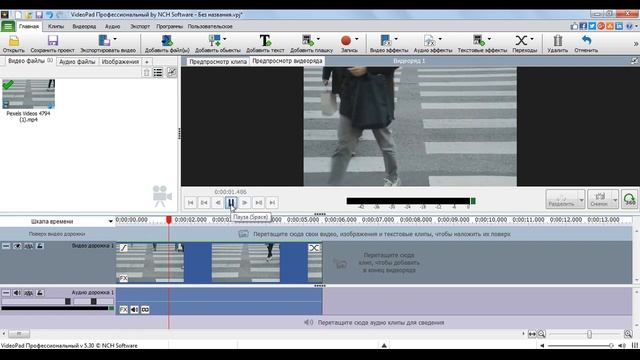The image size is (640, 360).
Task: Click the green application menu button
Action: pos(8,27)
